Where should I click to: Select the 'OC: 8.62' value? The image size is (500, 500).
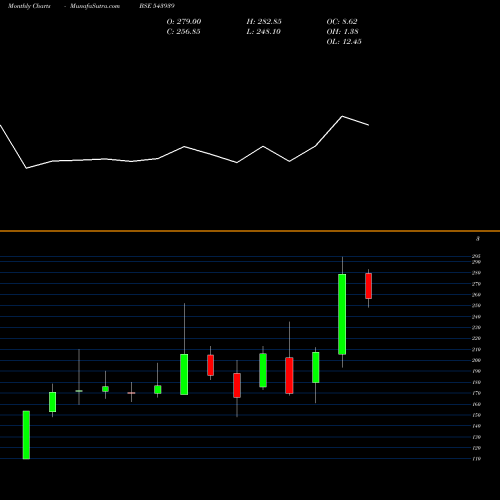point(342,22)
